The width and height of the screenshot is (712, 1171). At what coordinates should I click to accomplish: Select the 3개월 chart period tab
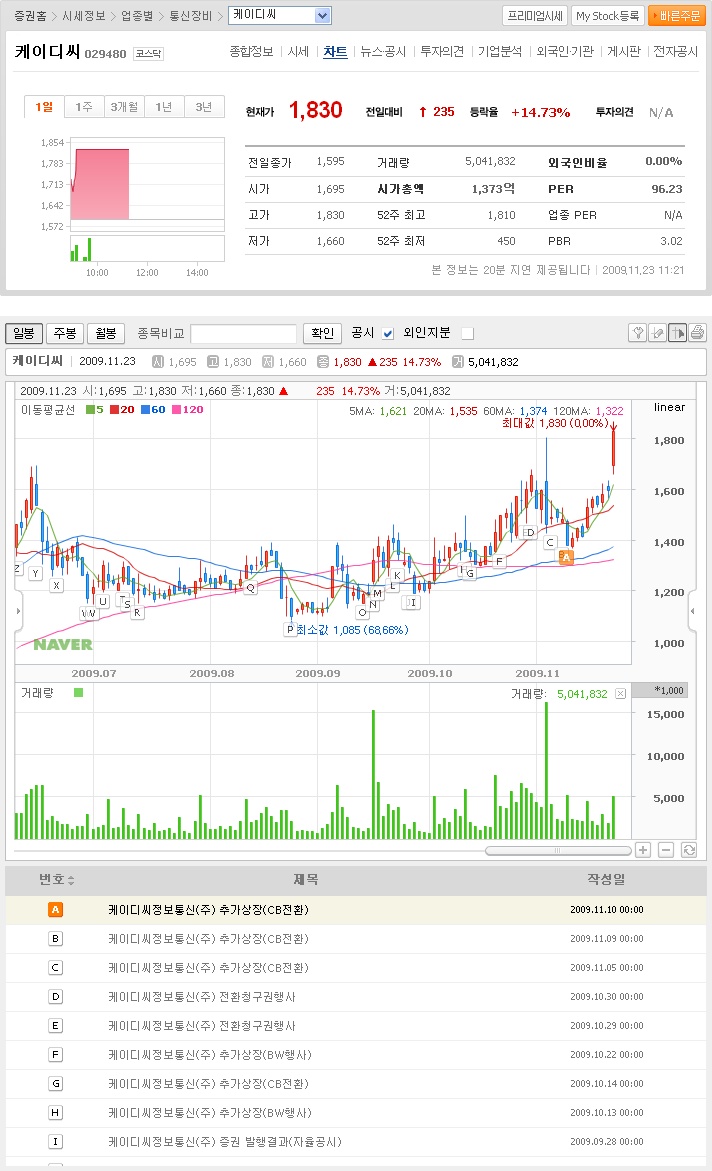click(x=124, y=107)
